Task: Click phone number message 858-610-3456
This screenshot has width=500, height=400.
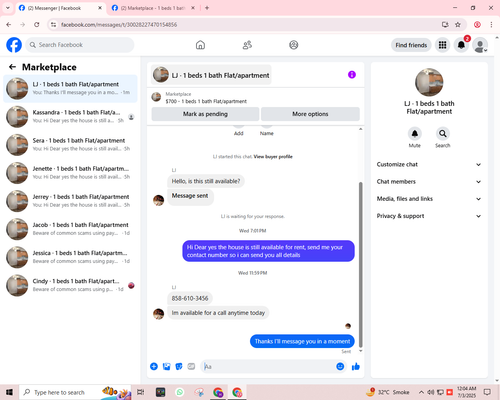Action: [x=190, y=298]
